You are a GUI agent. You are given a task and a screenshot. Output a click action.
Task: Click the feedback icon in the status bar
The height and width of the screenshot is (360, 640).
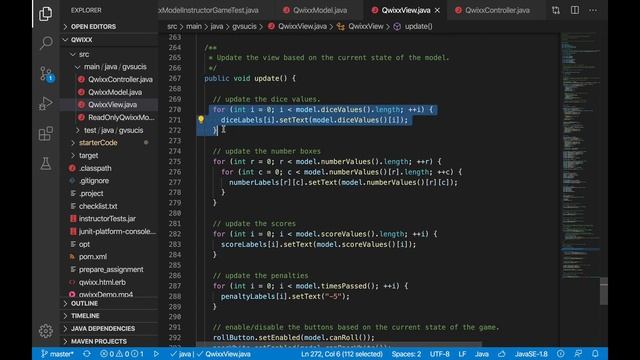pos(578,354)
